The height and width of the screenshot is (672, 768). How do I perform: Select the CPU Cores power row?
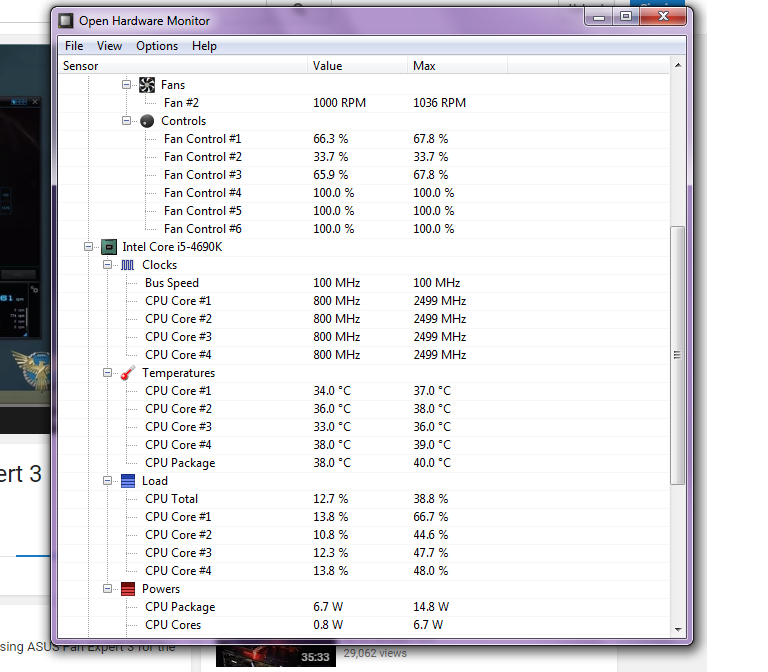(x=363, y=625)
